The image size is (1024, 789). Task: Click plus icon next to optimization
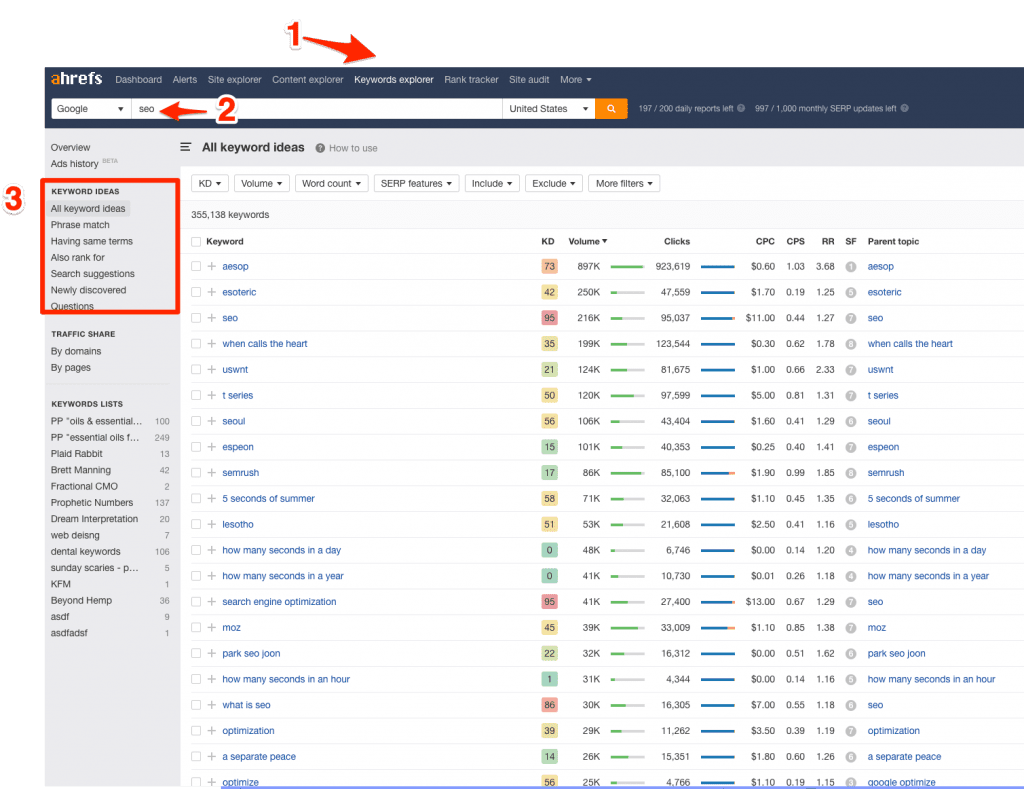[x=212, y=731]
